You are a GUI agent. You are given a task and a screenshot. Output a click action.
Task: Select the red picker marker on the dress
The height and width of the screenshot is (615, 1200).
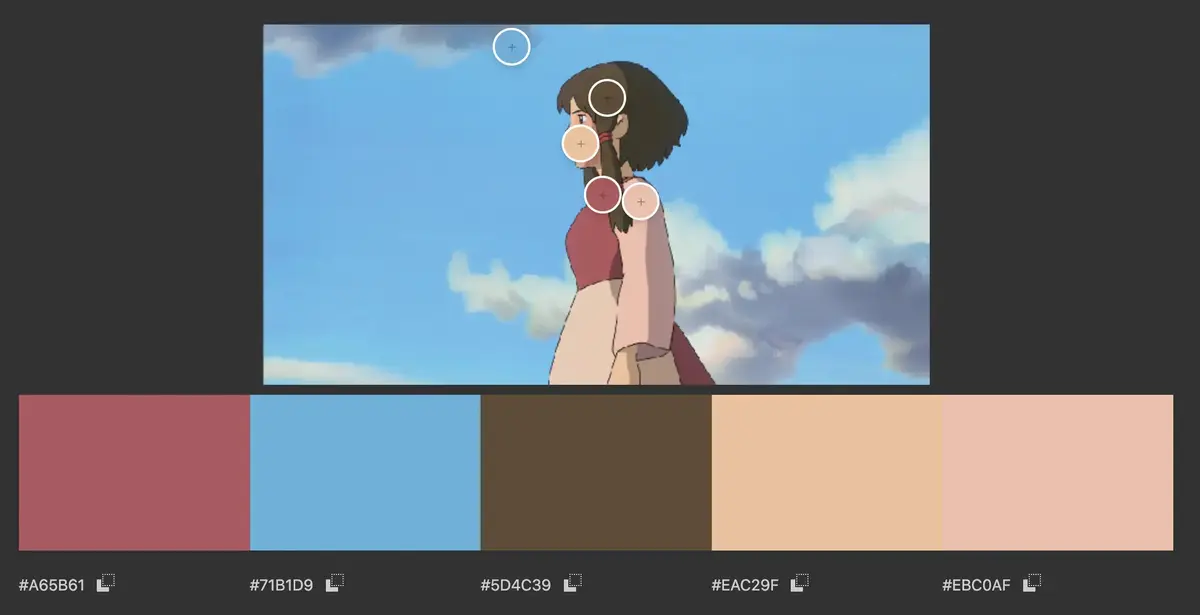[x=602, y=195]
